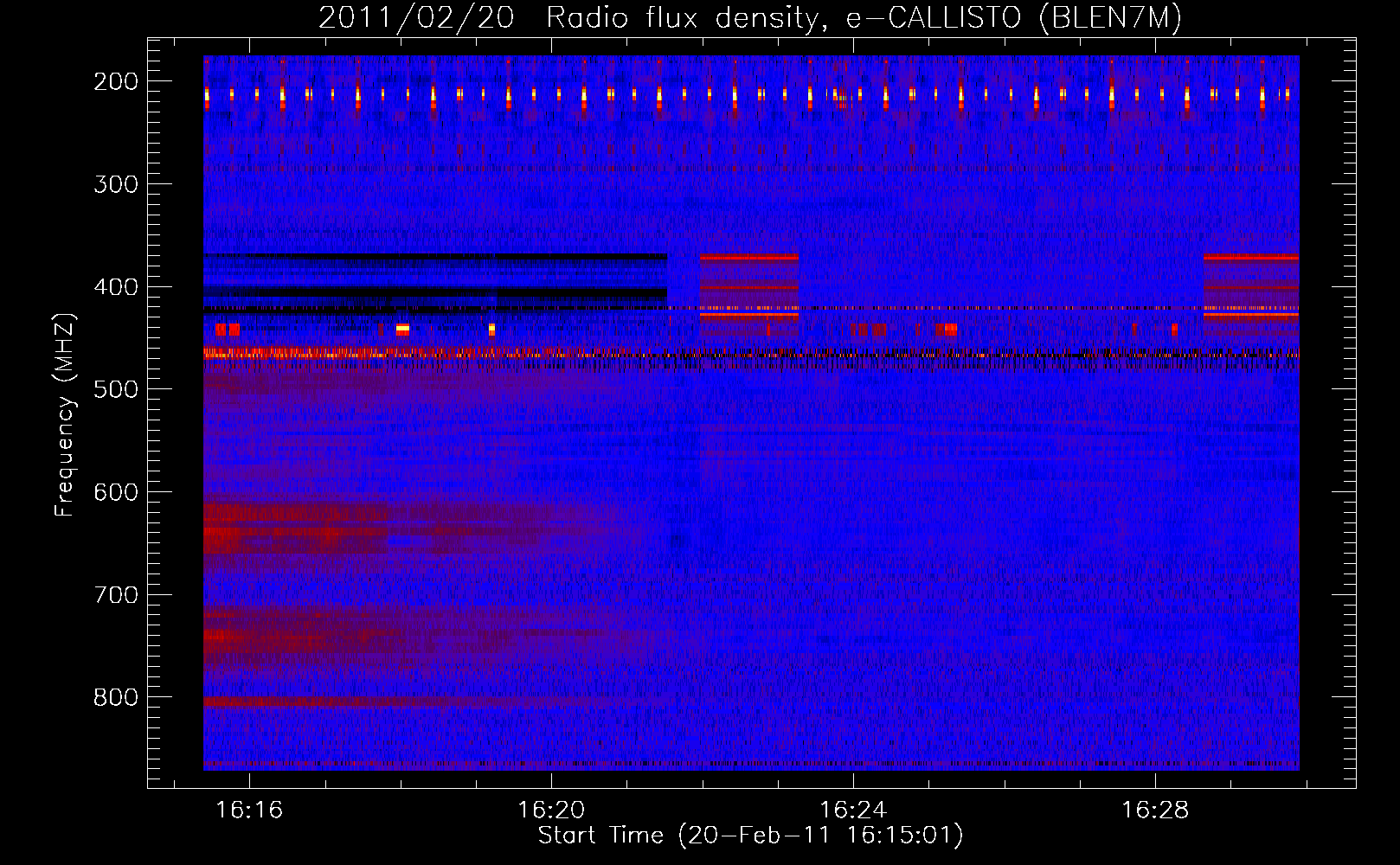Click the 16:28 time tick label
Image resolution: width=1400 pixels, height=865 pixels.
coord(1155,811)
